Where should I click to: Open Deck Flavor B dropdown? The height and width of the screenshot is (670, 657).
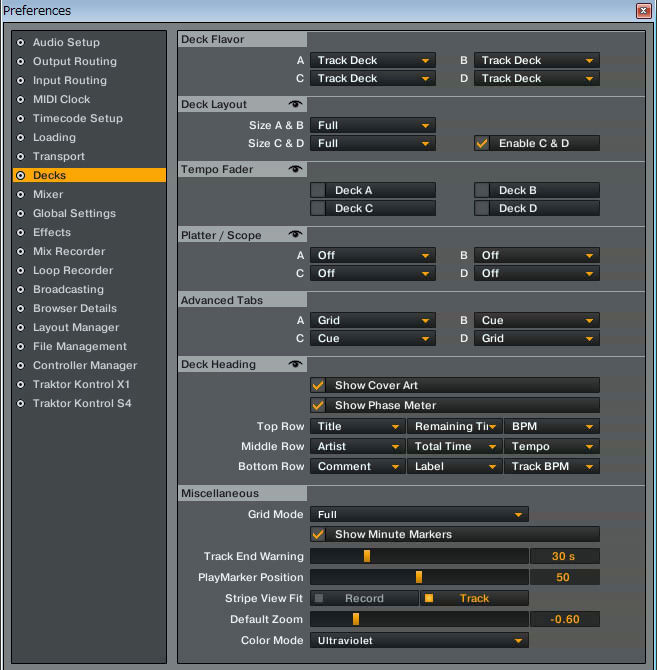pos(537,60)
